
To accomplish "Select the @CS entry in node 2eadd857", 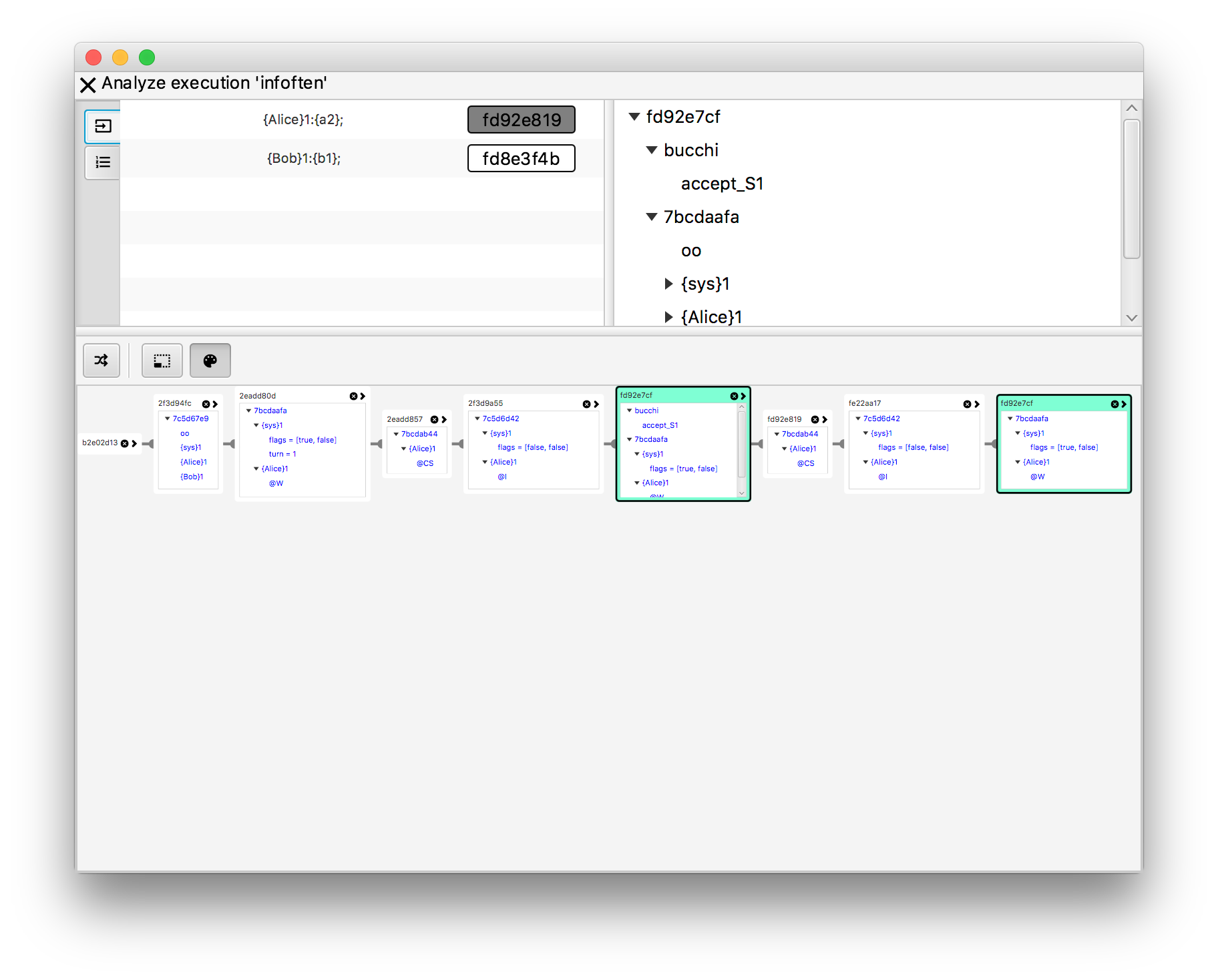I will coord(425,463).
